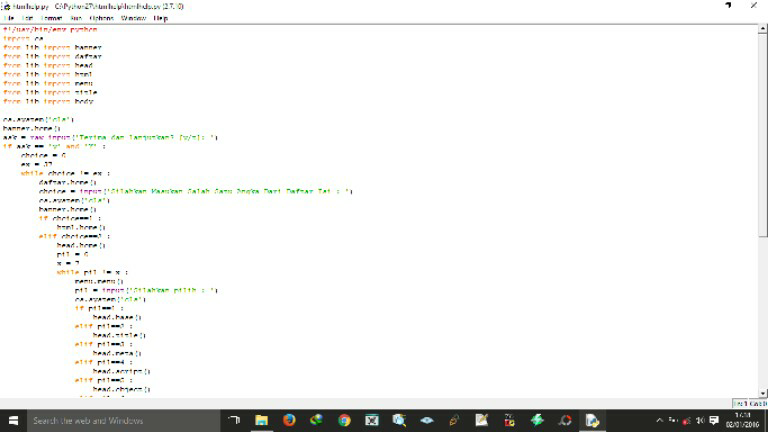Click the 'head.home()' line
This screenshot has height=432, width=768.
(x=81, y=245)
